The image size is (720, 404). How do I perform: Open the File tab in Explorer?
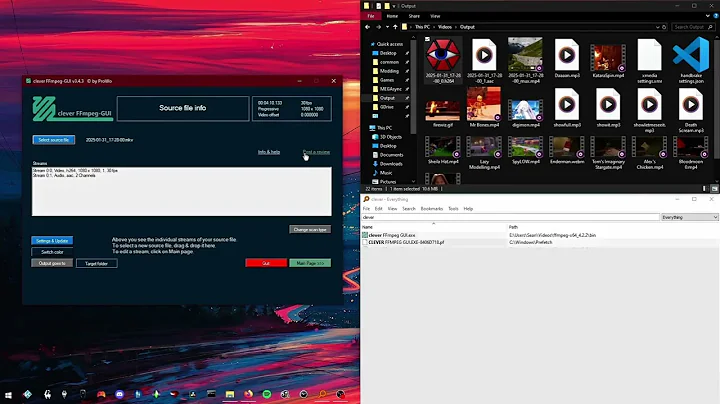tap(371, 16)
